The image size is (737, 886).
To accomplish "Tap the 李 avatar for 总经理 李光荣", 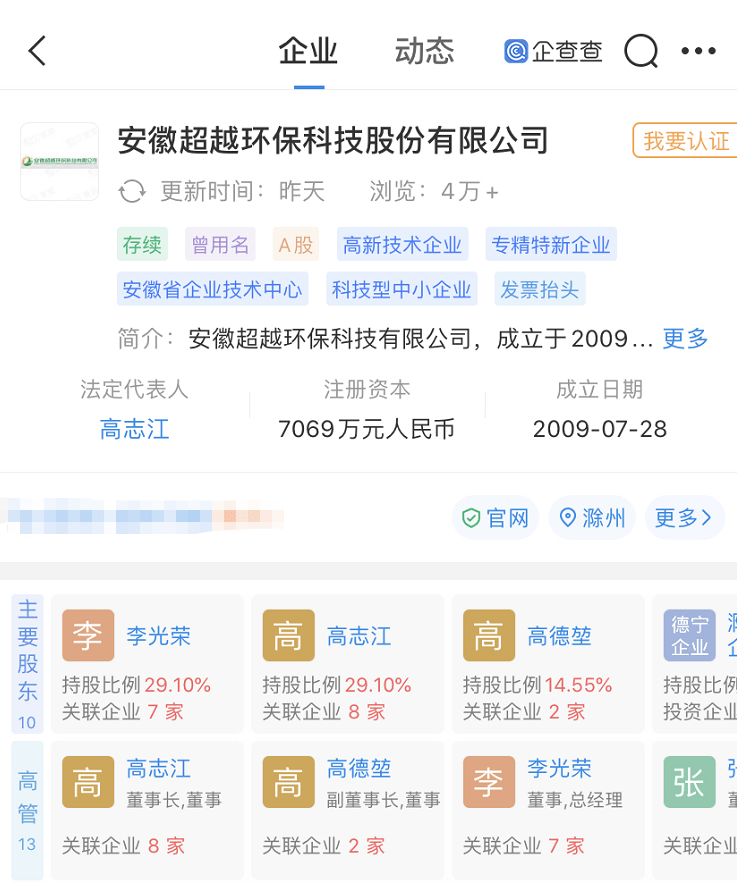I will pyautogui.click(x=489, y=782).
